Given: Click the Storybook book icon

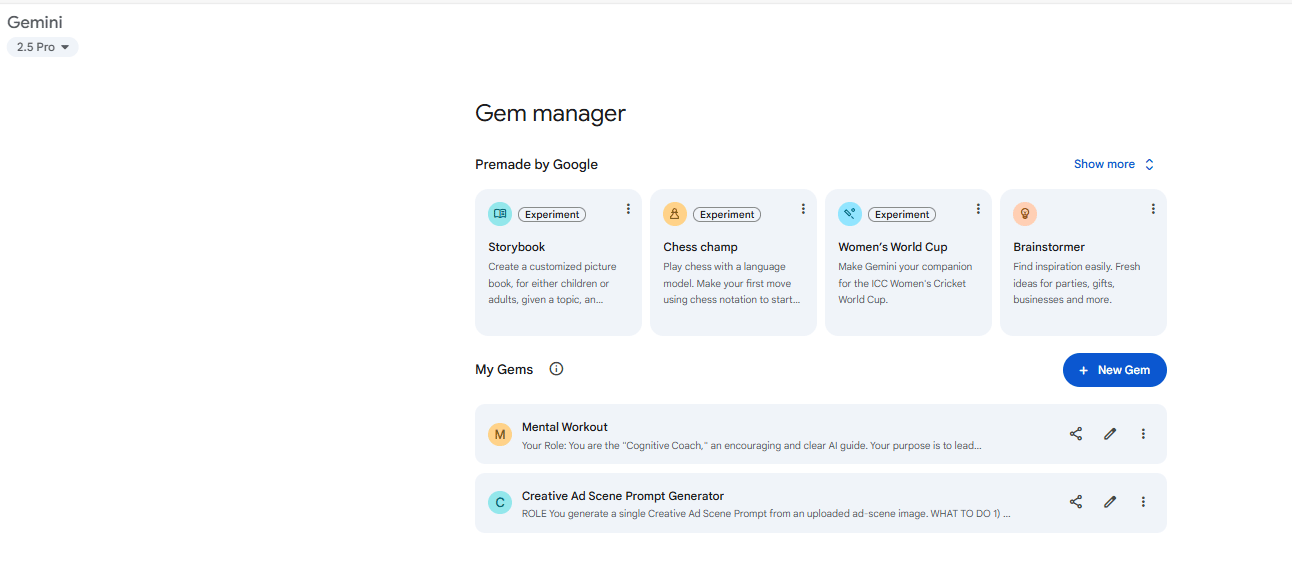Looking at the screenshot, I should click(x=500, y=214).
